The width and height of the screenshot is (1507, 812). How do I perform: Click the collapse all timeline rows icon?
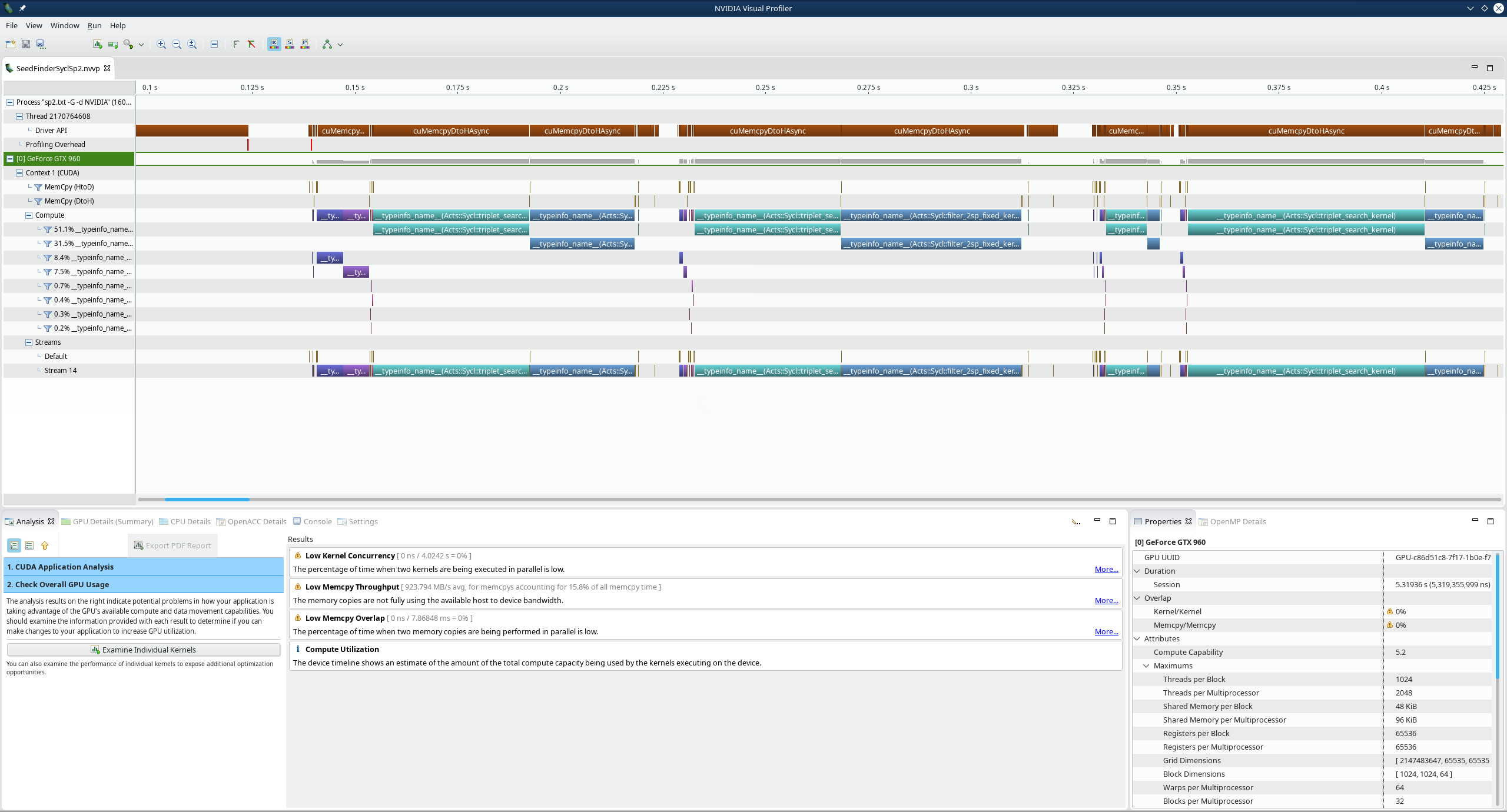pyautogui.click(x=214, y=44)
